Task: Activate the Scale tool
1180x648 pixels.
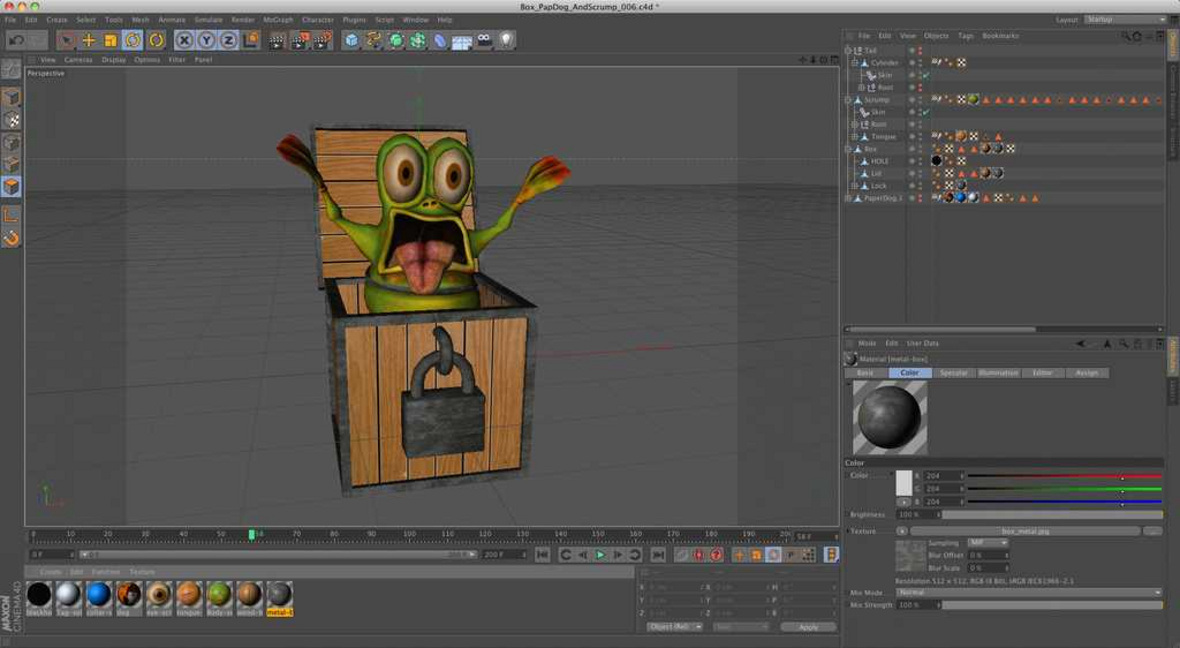Action: (111, 40)
